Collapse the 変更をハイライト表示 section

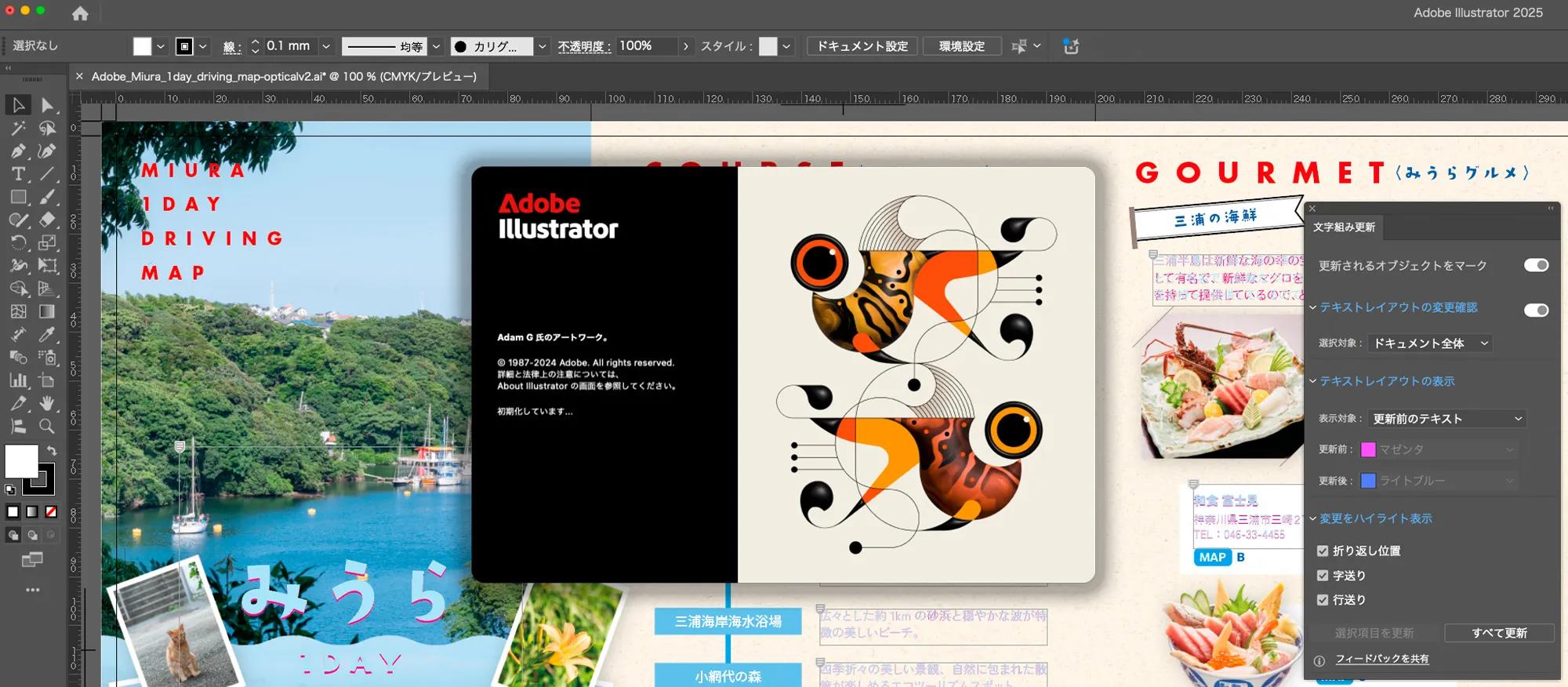pyautogui.click(x=1313, y=518)
